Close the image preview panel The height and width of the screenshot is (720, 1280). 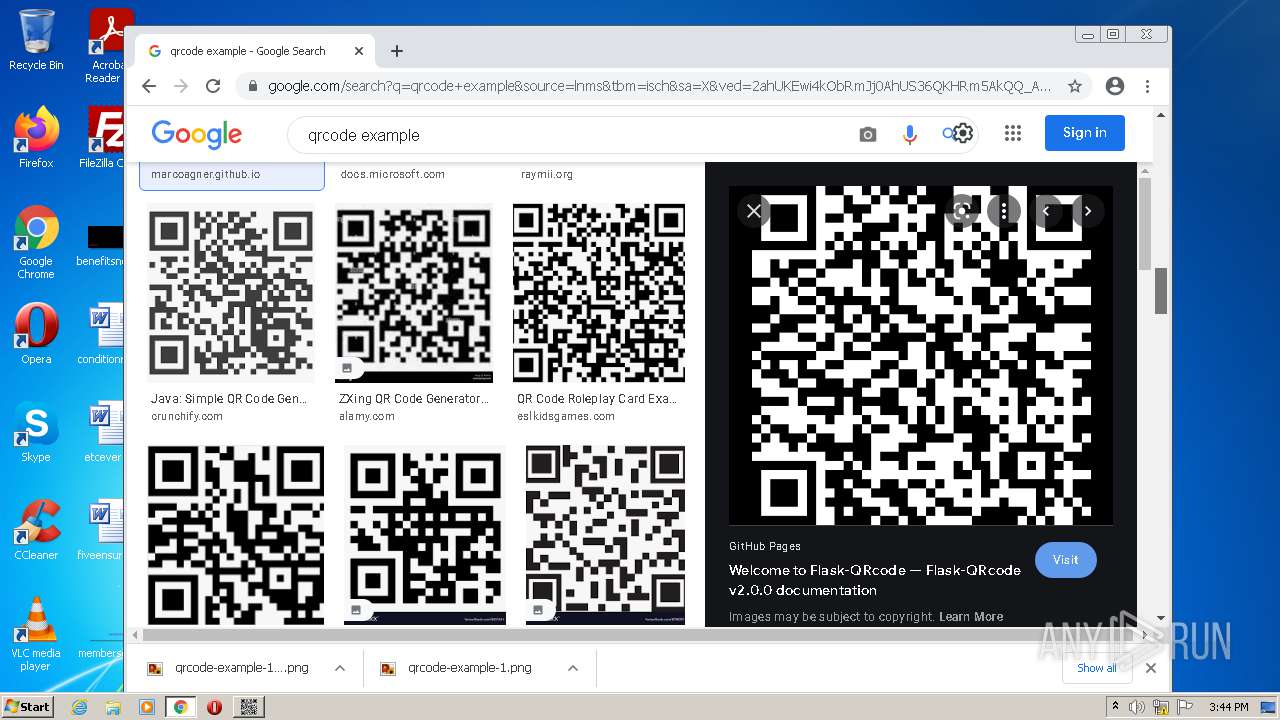[x=754, y=210]
